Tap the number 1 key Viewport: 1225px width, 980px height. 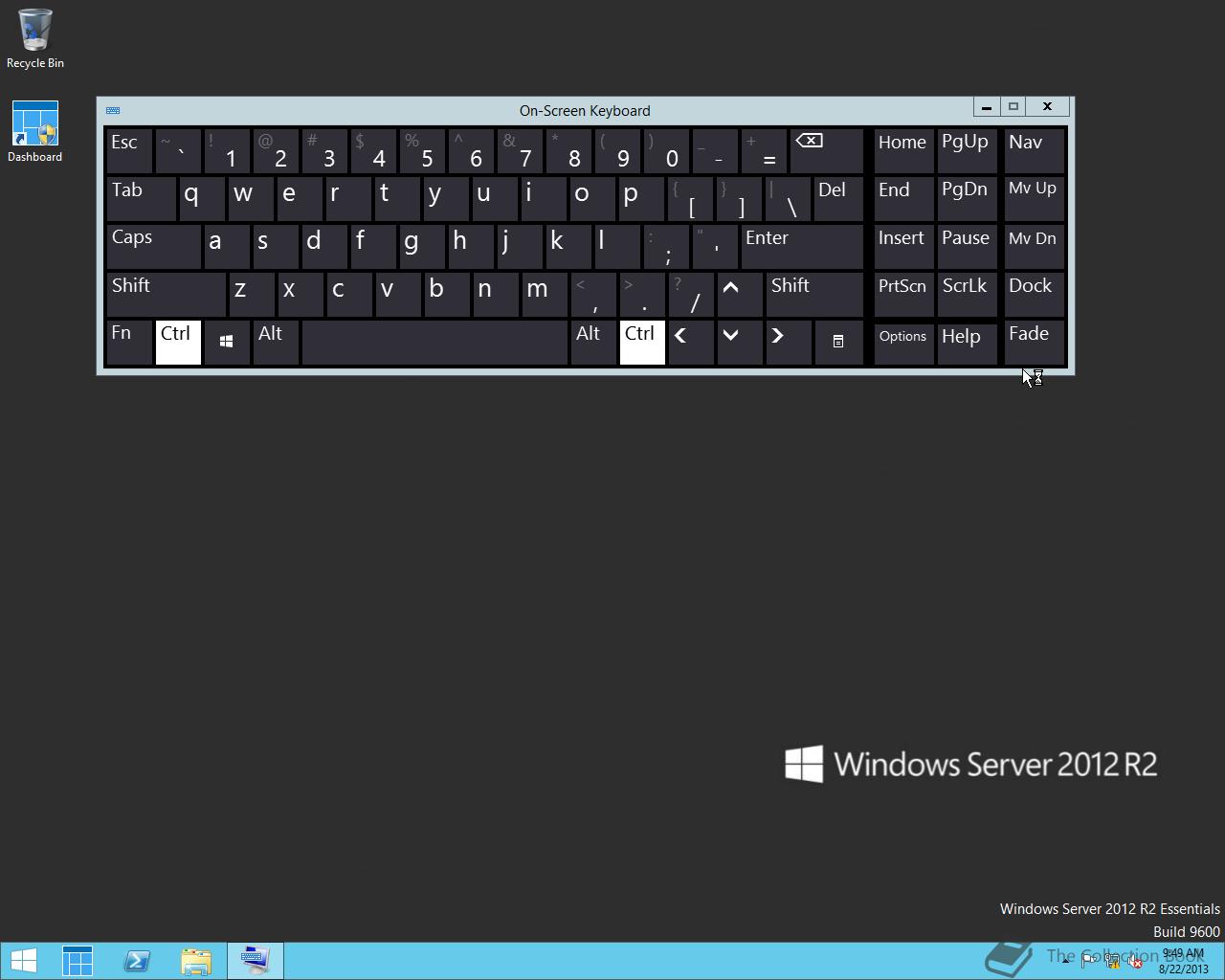(227, 150)
